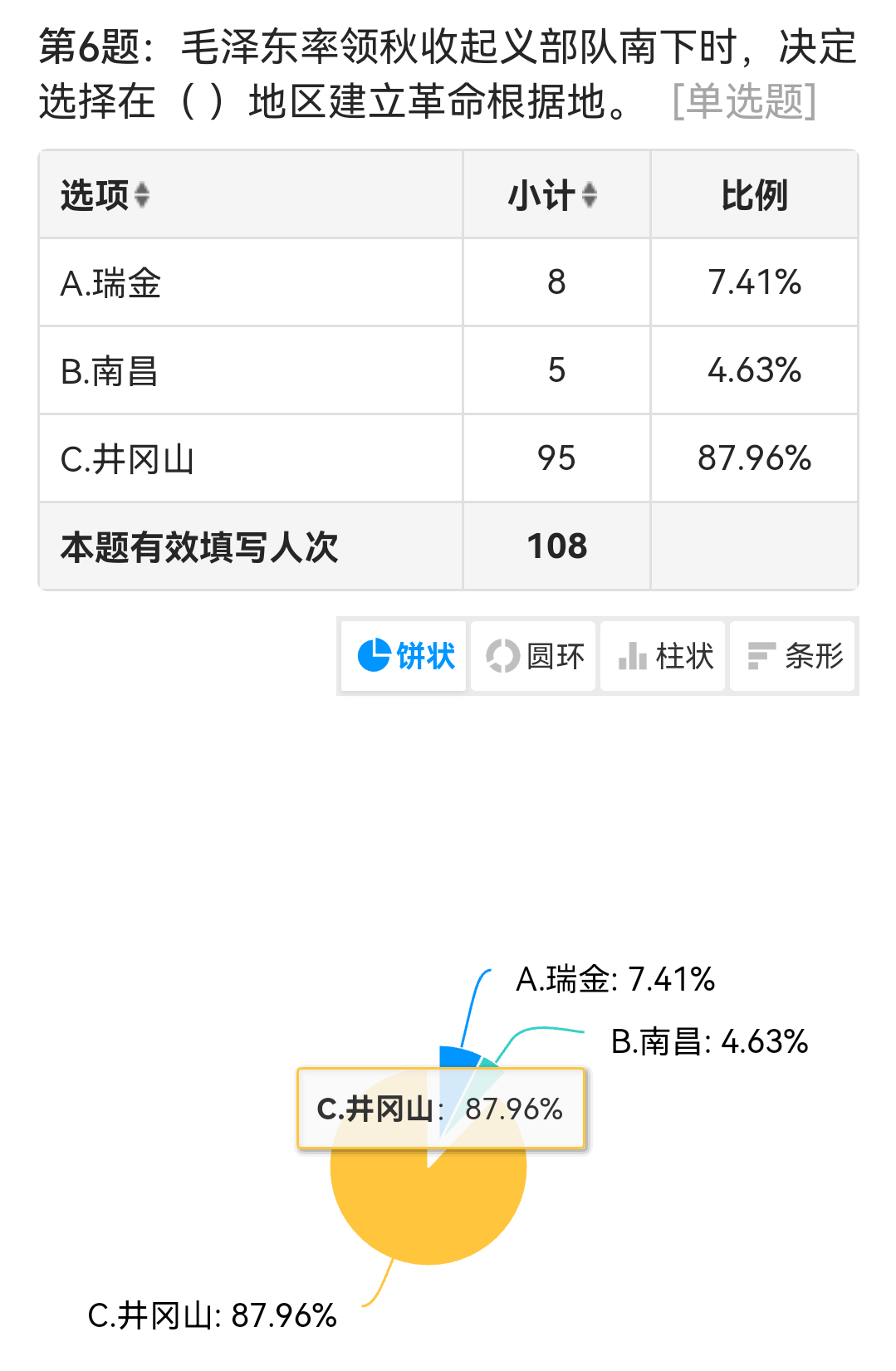896x1371 pixels.
Task: Select the 饼状 pie chart icon
Action: pos(404,656)
